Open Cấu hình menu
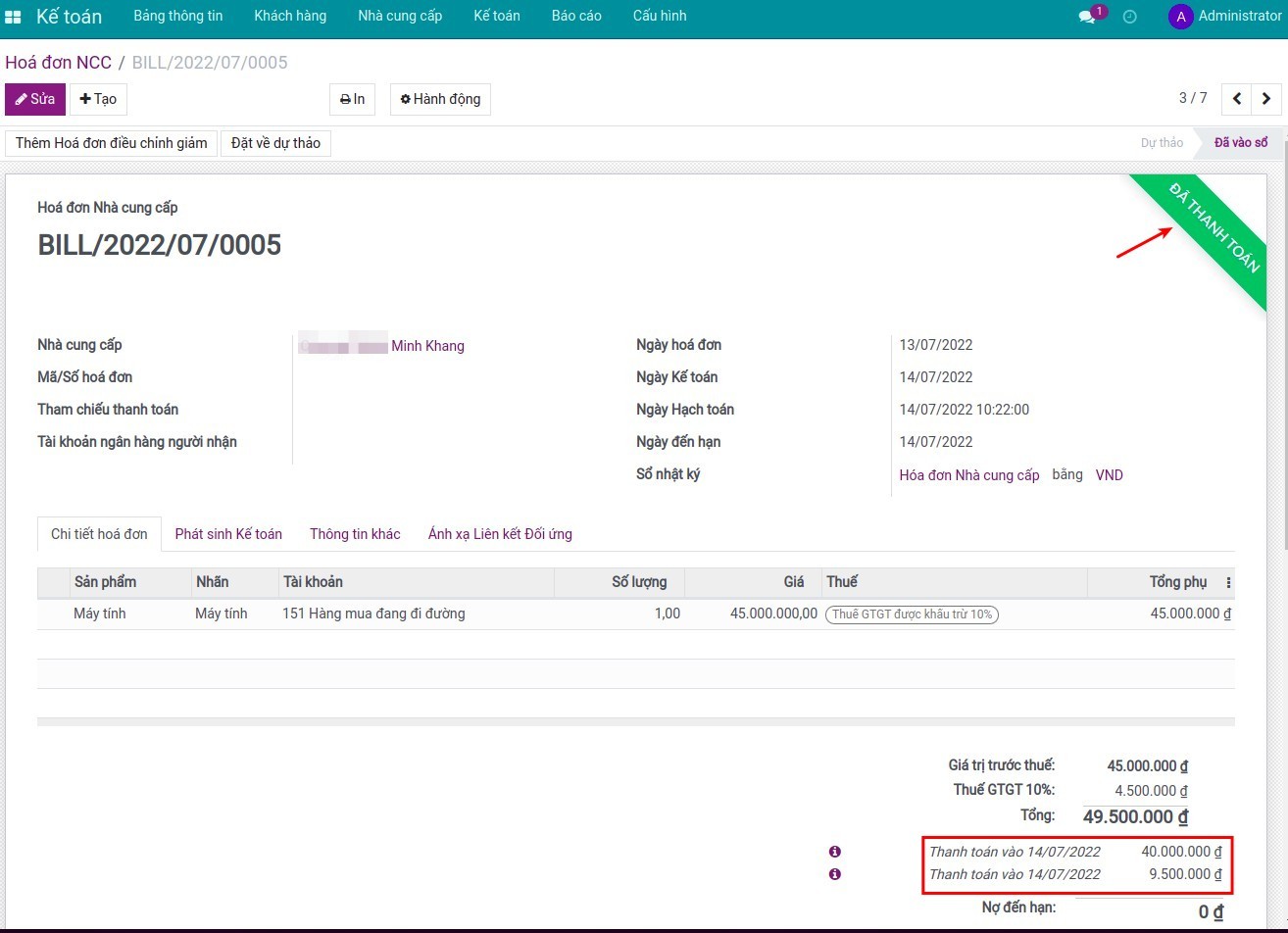The image size is (1288, 933). click(x=660, y=16)
